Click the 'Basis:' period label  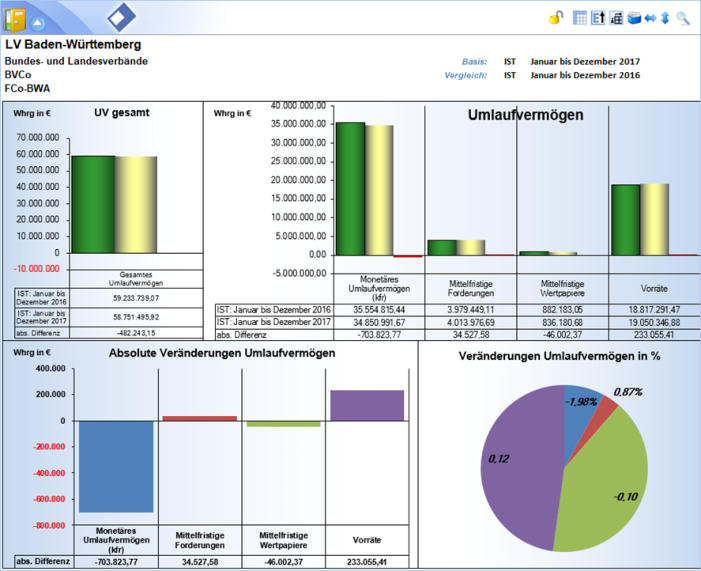(475, 61)
